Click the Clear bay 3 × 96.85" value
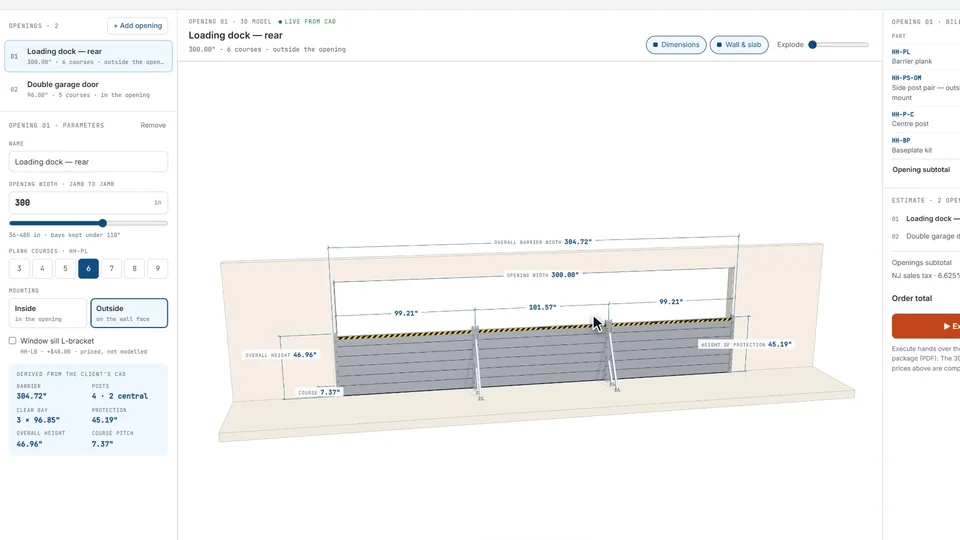This screenshot has height=540, width=960. [38, 420]
